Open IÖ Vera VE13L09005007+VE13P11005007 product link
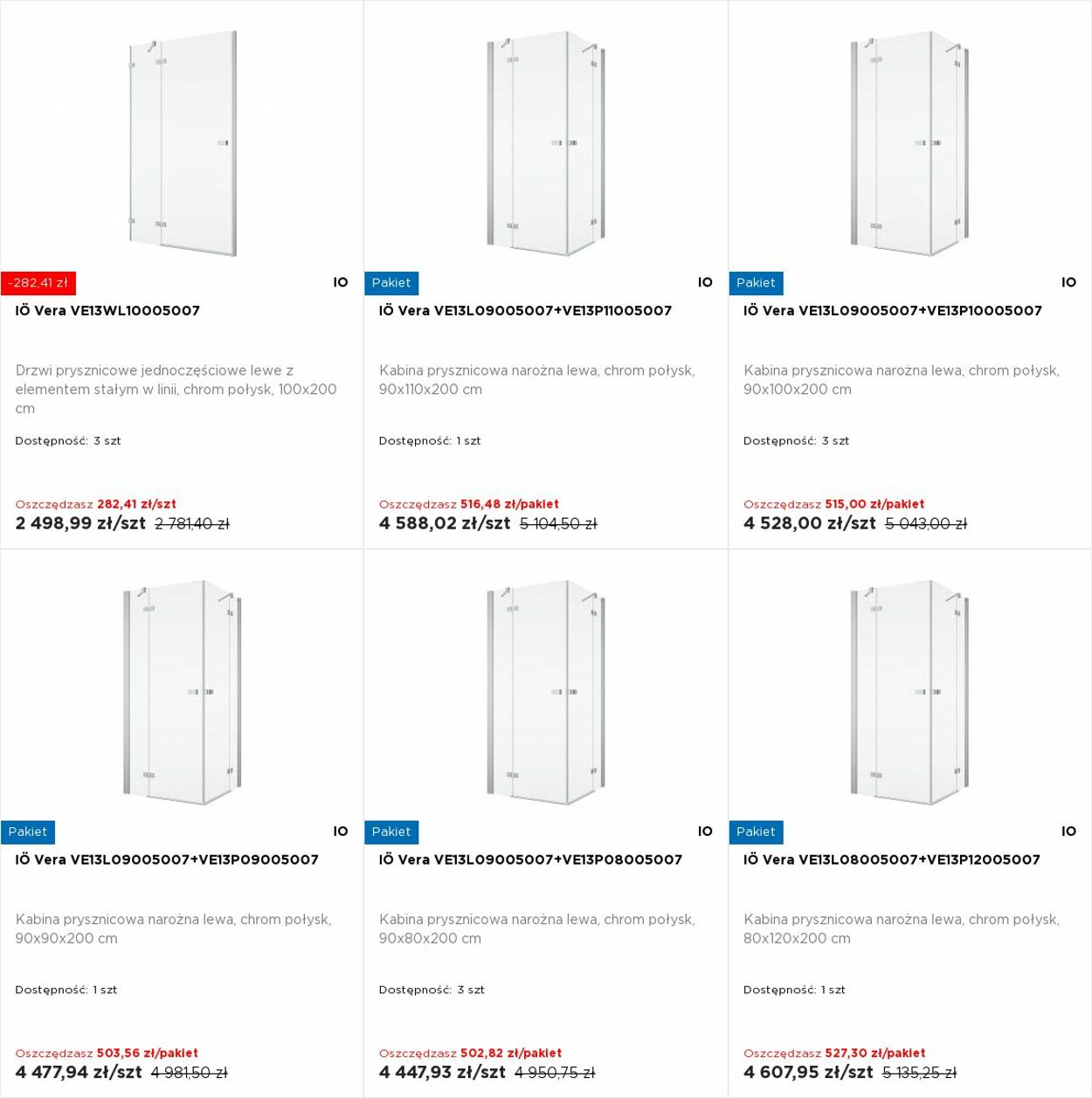The height and width of the screenshot is (1098, 1092). [x=525, y=311]
